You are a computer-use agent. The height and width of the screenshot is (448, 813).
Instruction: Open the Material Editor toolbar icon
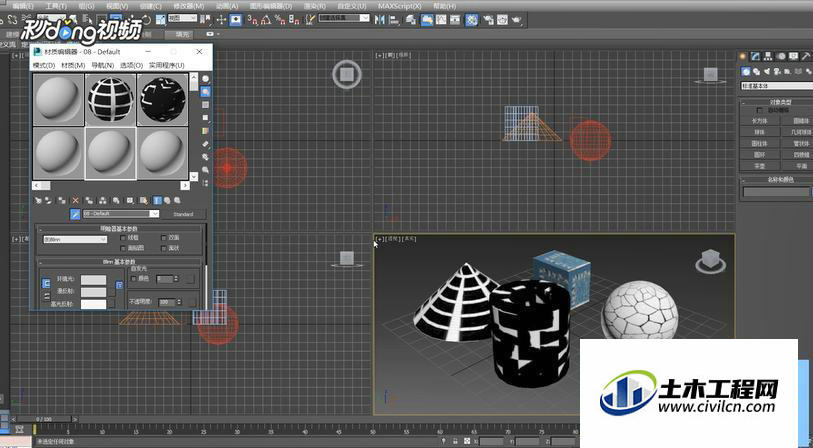click(x=472, y=20)
